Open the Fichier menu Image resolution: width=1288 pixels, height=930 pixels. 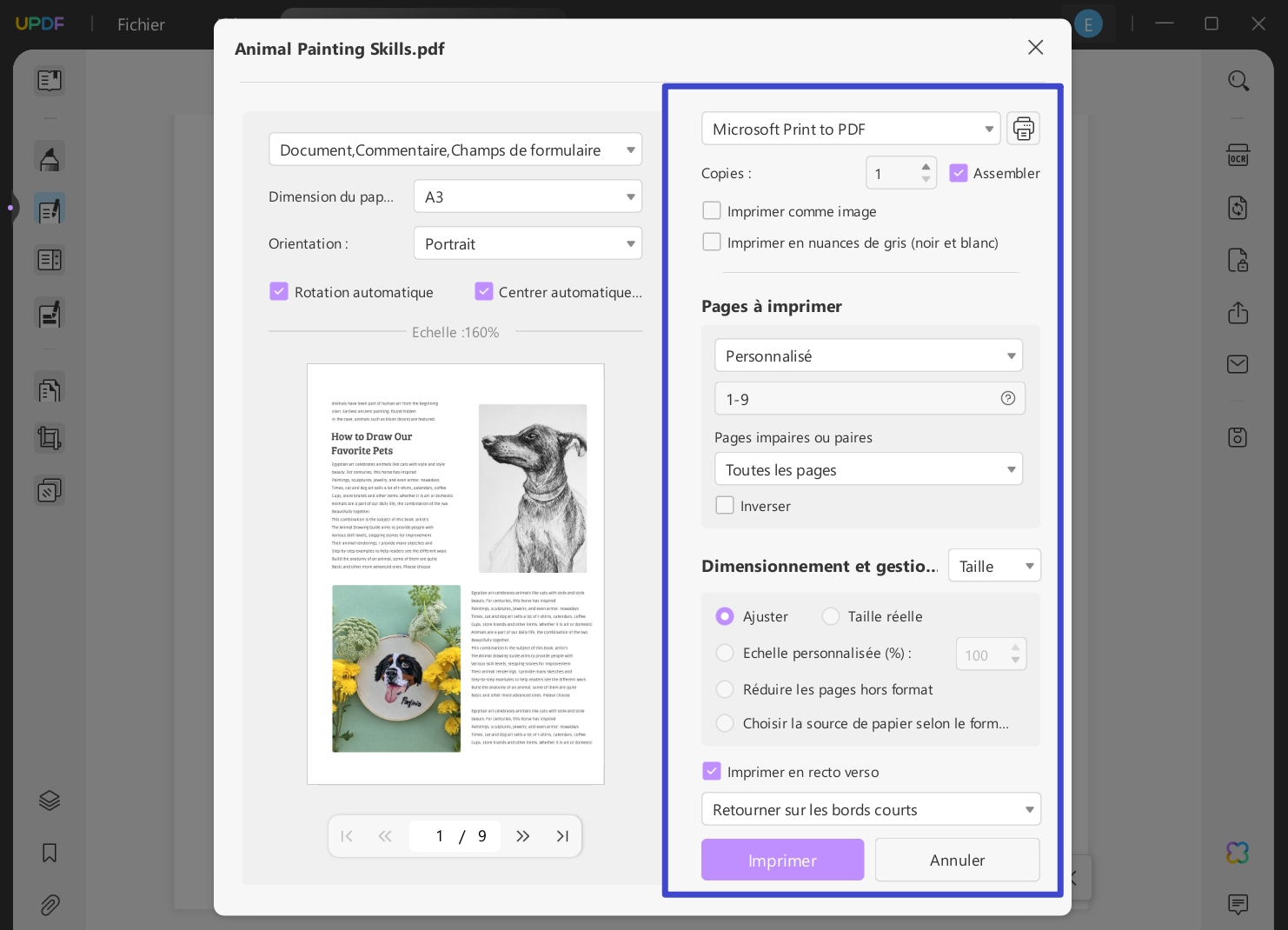click(x=141, y=24)
